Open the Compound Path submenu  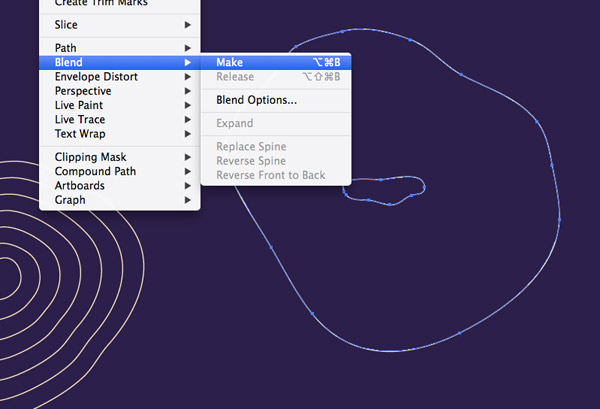click(95, 171)
